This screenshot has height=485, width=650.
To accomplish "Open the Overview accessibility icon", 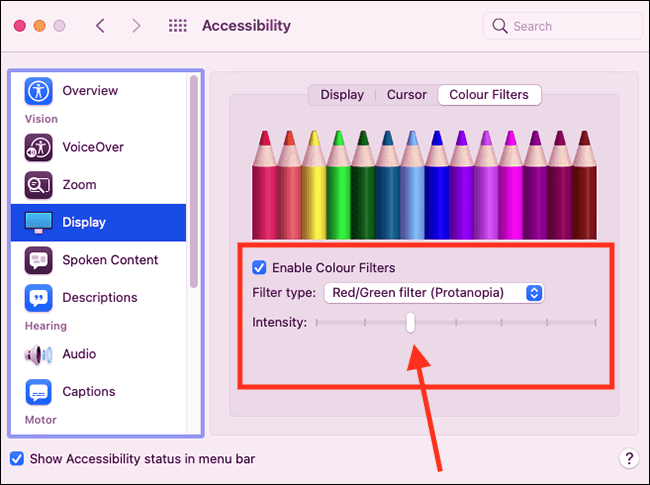I will tap(39, 91).
